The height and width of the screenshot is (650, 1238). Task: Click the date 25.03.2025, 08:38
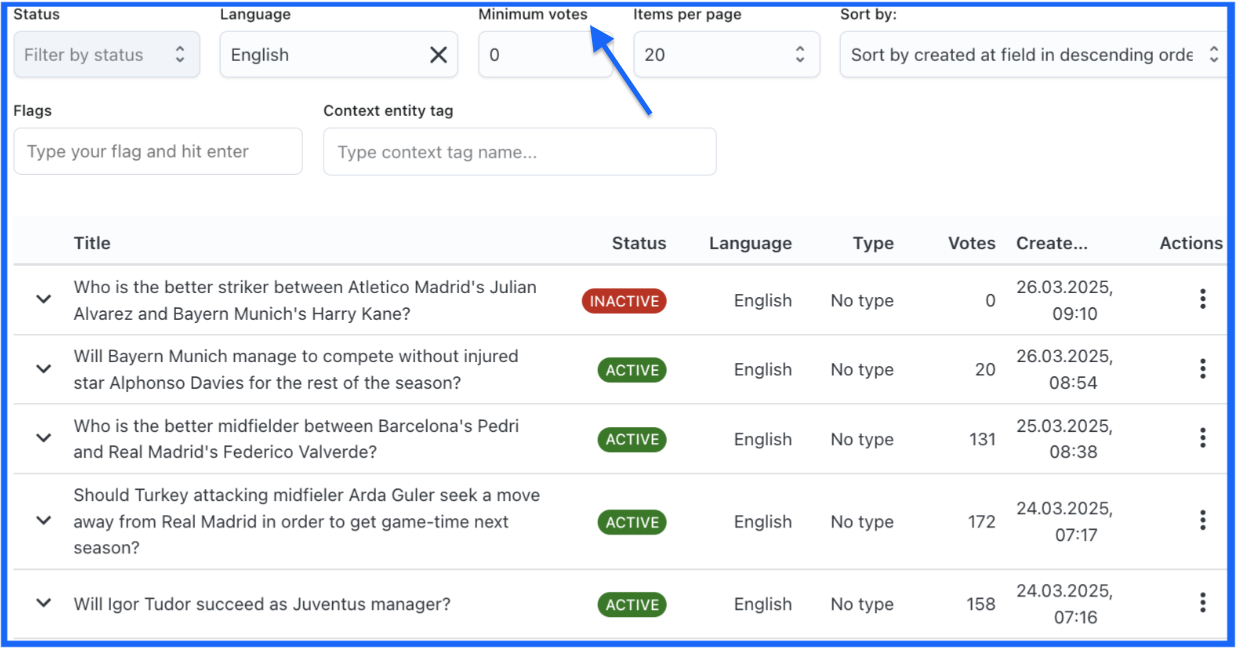[1065, 438]
